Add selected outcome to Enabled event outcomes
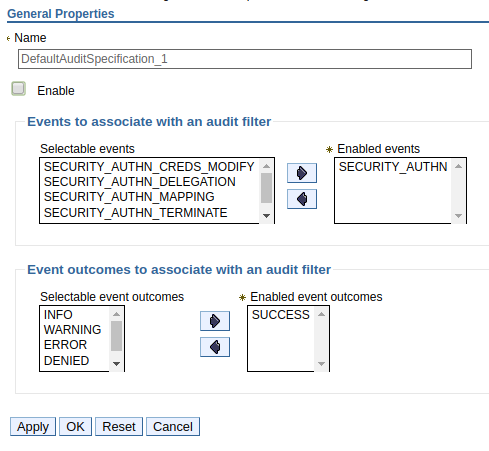Viewport: 489px width, 451px height. tap(215, 321)
